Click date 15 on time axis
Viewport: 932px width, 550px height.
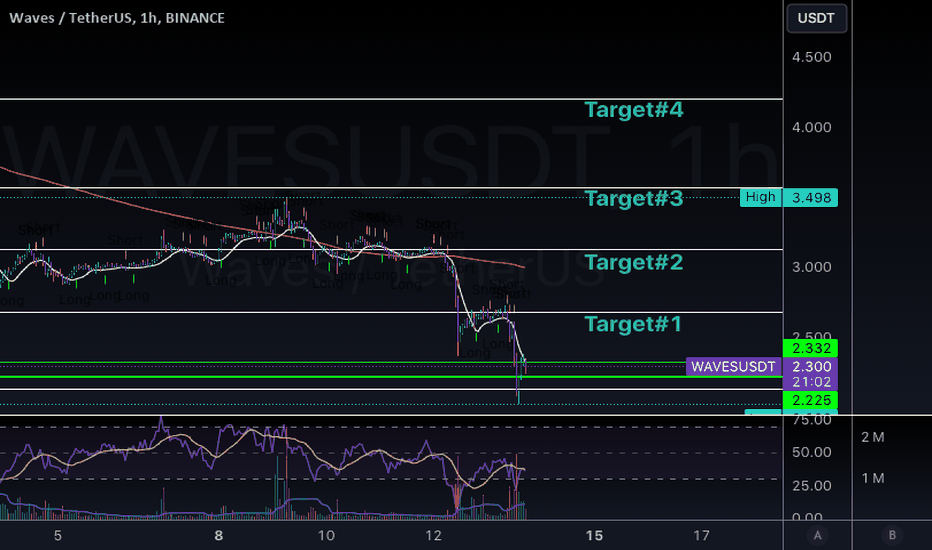pyautogui.click(x=594, y=536)
